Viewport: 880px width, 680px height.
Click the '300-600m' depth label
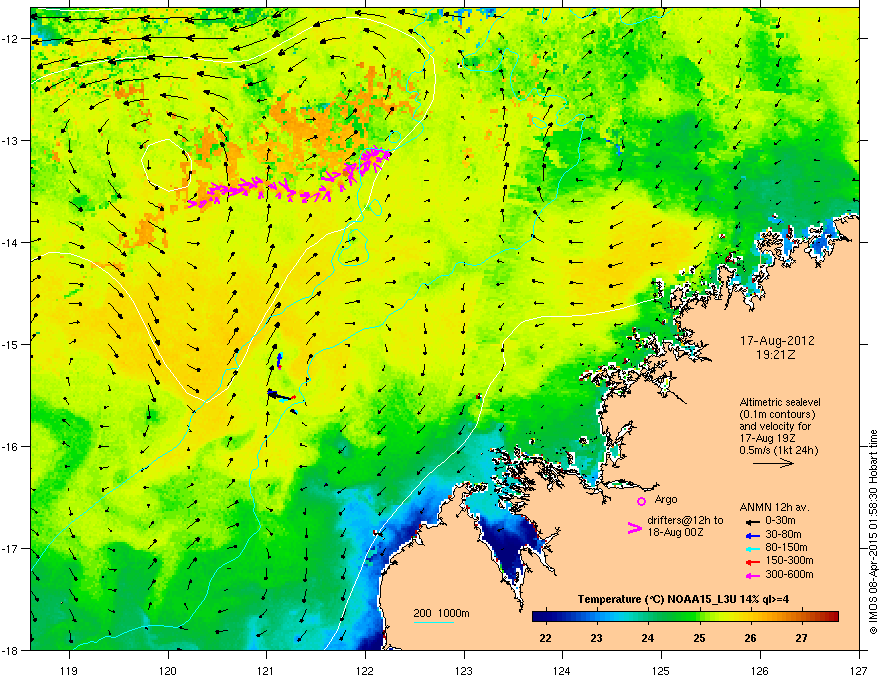[789, 575]
